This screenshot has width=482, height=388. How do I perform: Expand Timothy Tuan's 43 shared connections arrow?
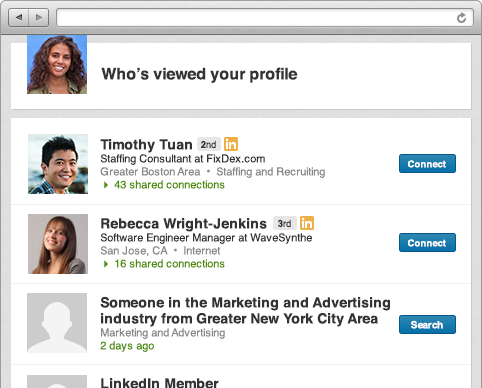106,185
